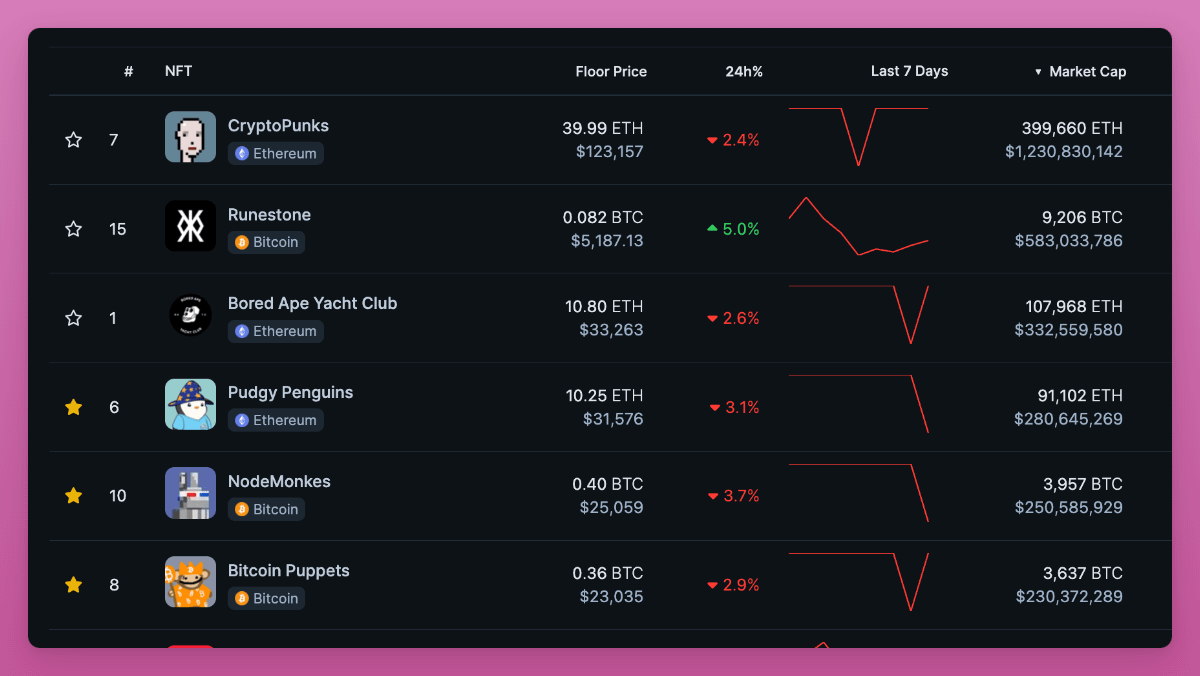Unfavorite Pudgy Penguins using the gold star
Screen dimensions: 1200x676
(73, 407)
